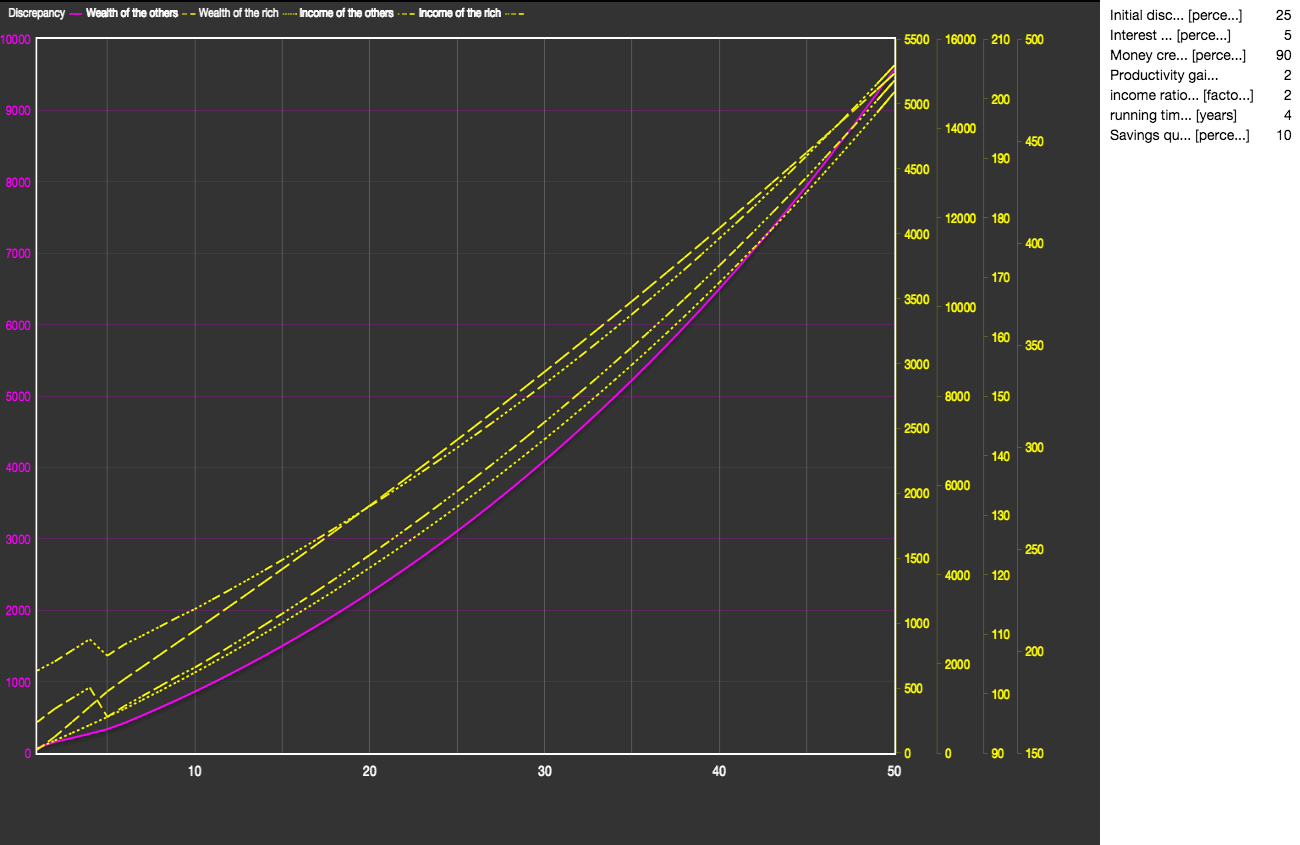
Task: Click the value 2 for income ratio
Action: pos(1287,96)
